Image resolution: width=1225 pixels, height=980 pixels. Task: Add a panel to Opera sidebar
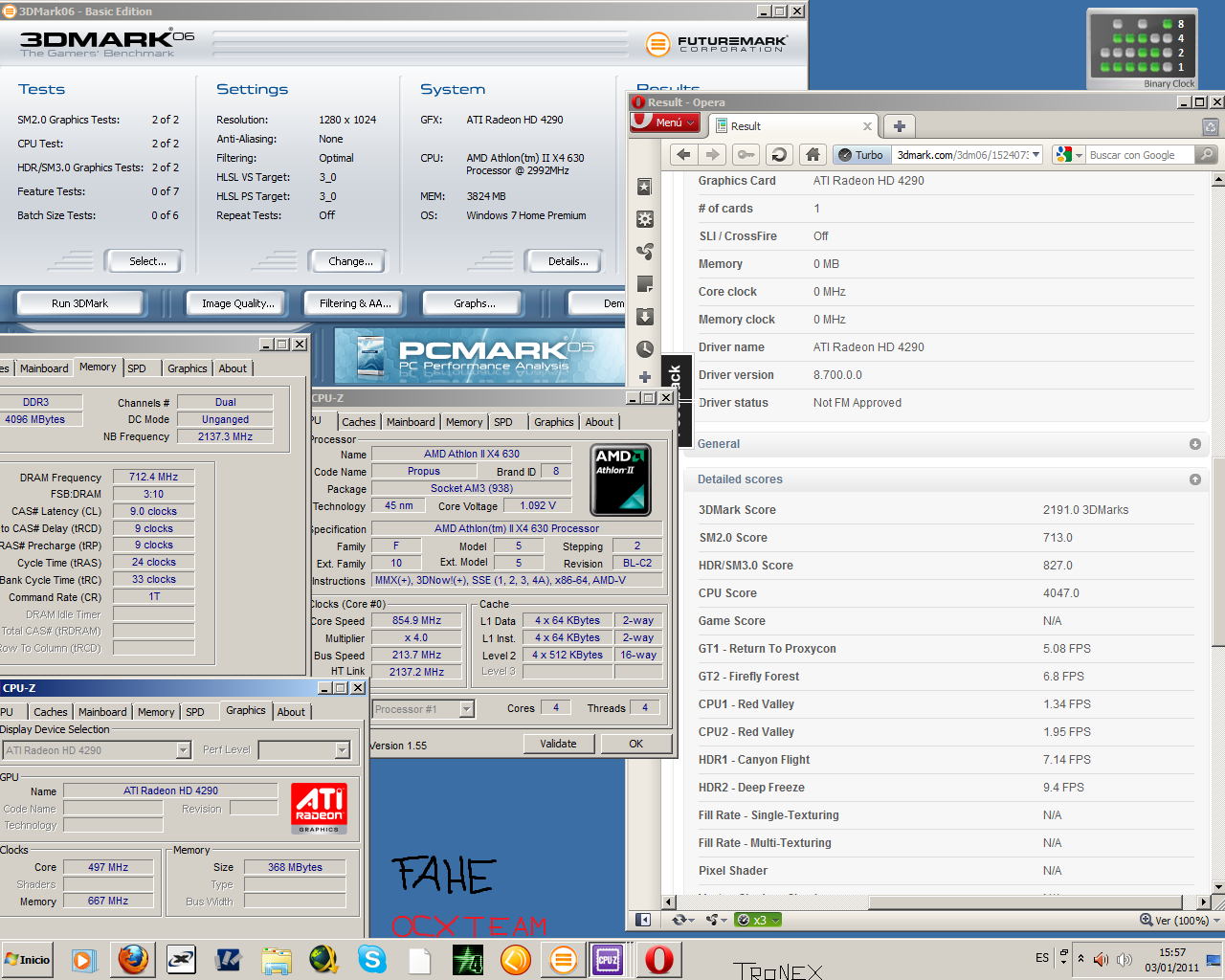[x=645, y=377]
